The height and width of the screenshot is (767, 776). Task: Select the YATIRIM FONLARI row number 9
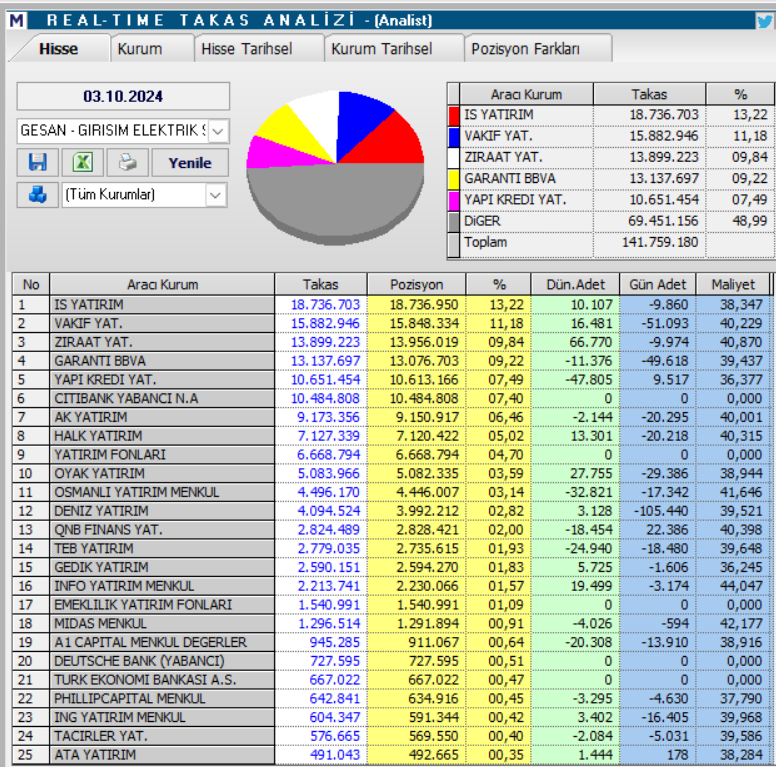pos(391,455)
